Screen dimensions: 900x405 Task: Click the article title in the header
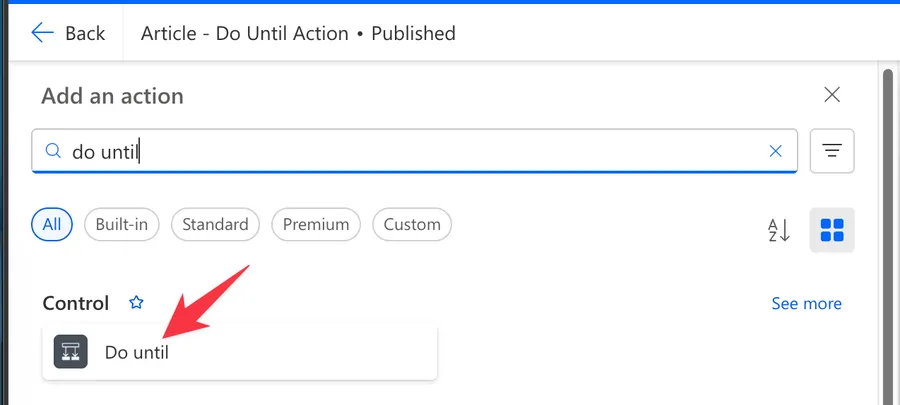coord(298,33)
